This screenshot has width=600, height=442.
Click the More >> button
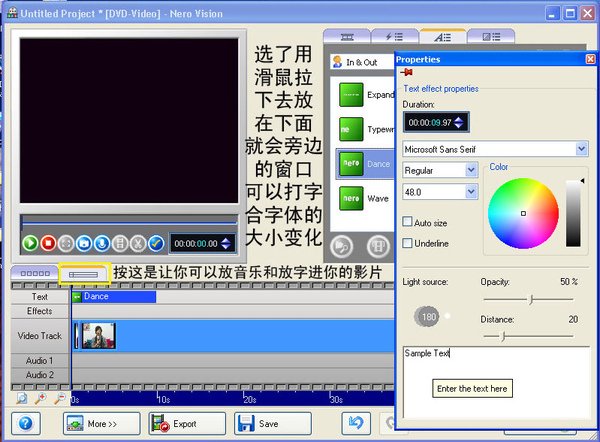(101, 423)
